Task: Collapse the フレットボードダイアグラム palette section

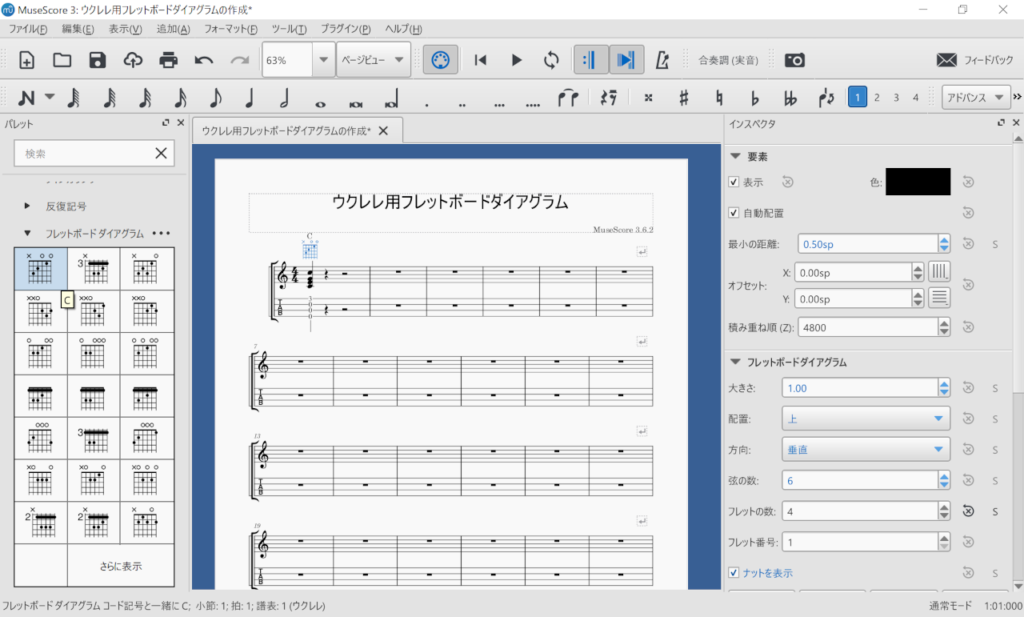Action: pyautogui.click(x=28, y=233)
